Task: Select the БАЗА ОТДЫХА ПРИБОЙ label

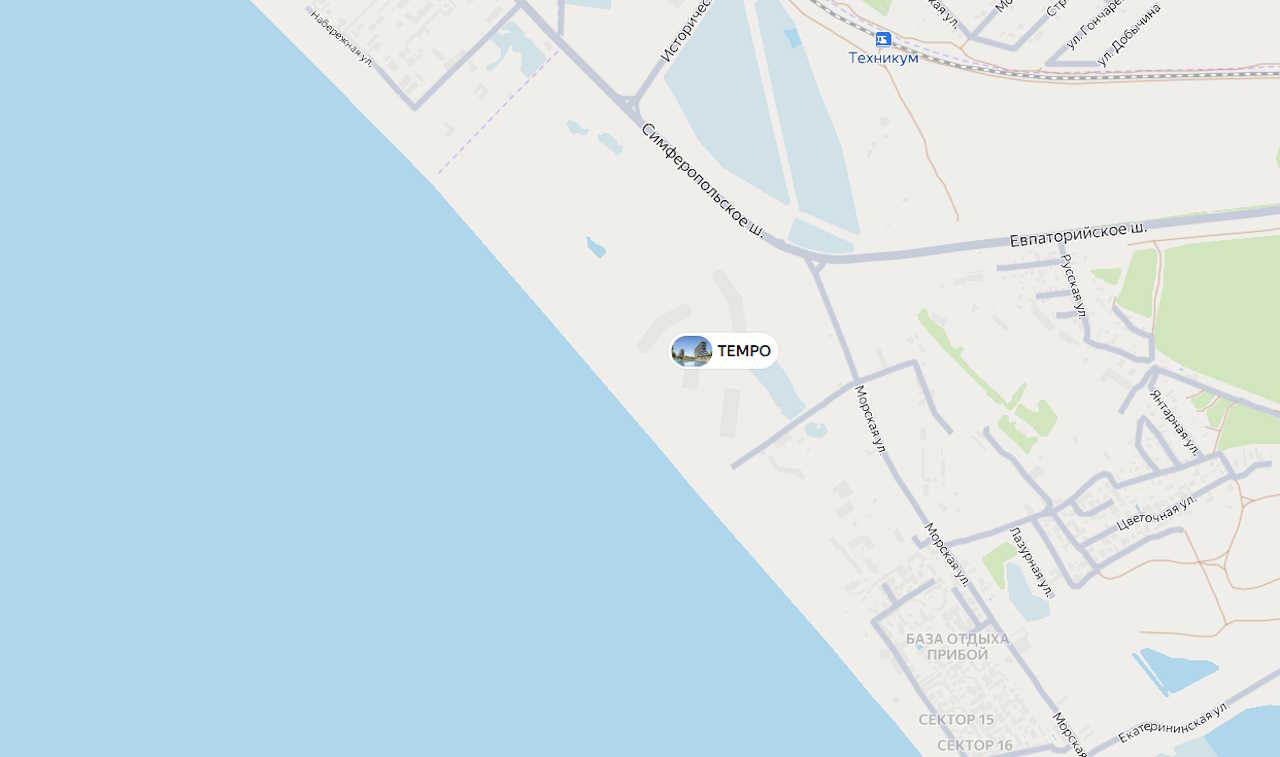Action: 957,646
